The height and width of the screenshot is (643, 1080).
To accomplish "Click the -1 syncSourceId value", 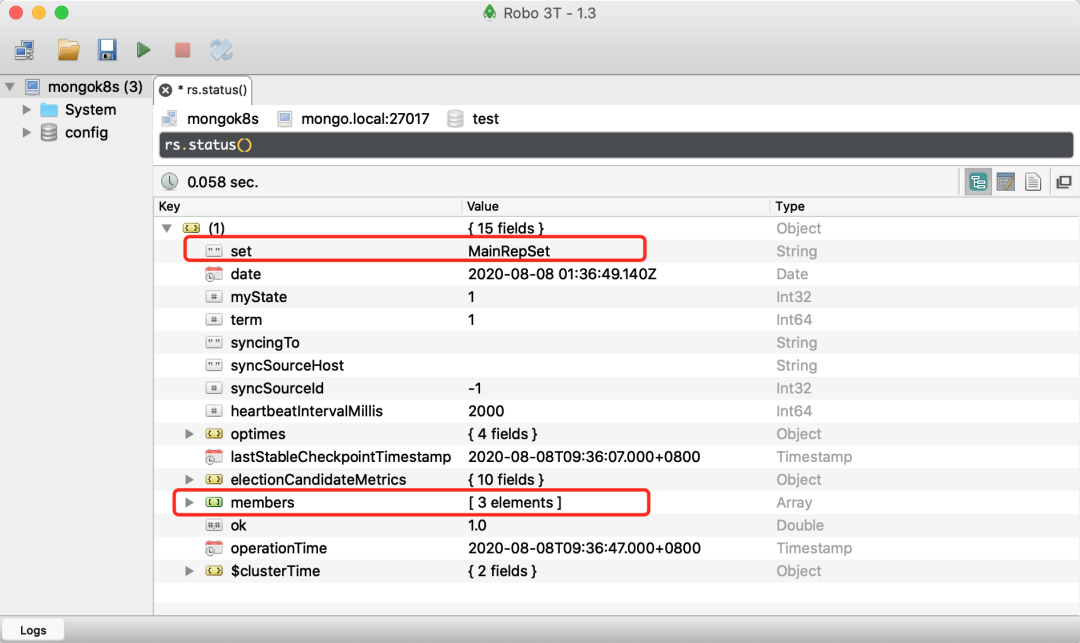I will (x=475, y=388).
